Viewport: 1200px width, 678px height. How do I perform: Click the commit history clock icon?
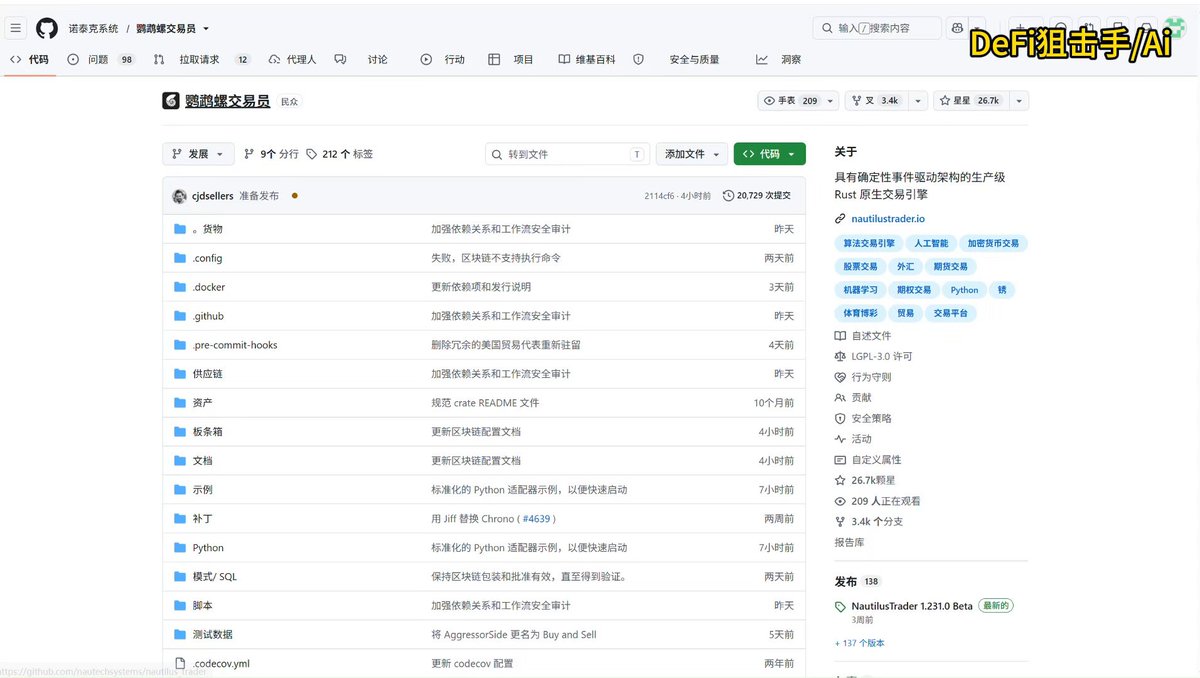(x=728, y=196)
